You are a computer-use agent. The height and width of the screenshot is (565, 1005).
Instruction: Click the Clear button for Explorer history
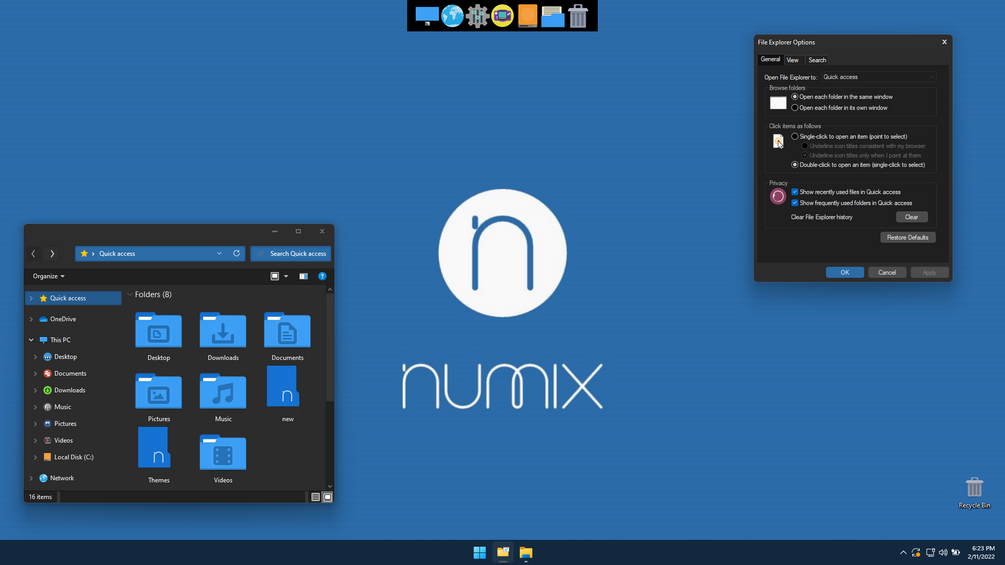(911, 217)
